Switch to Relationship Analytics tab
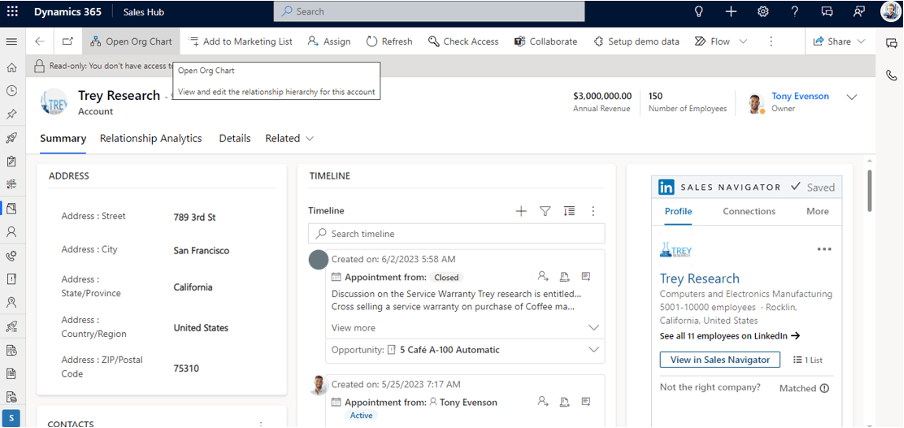This screenshot has height=428, width=904. tap(151, 138)
